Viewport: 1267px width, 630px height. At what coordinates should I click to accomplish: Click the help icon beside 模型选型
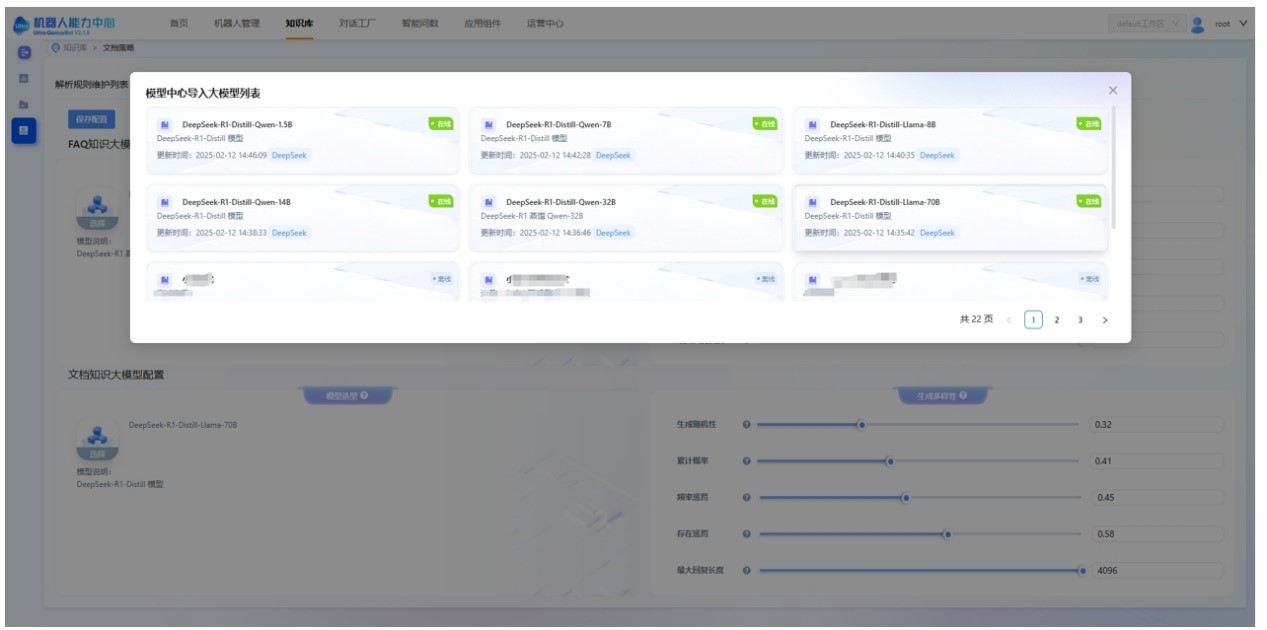364,396
